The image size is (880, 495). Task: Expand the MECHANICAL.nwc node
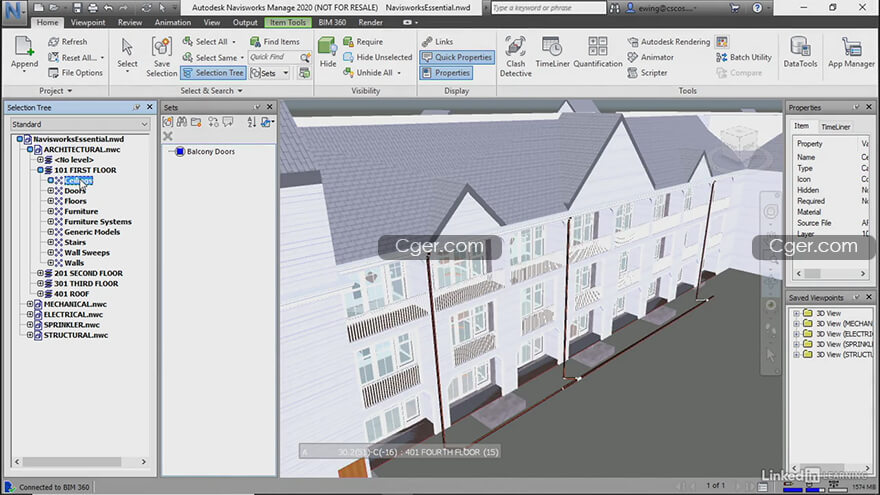pos(30,304)
